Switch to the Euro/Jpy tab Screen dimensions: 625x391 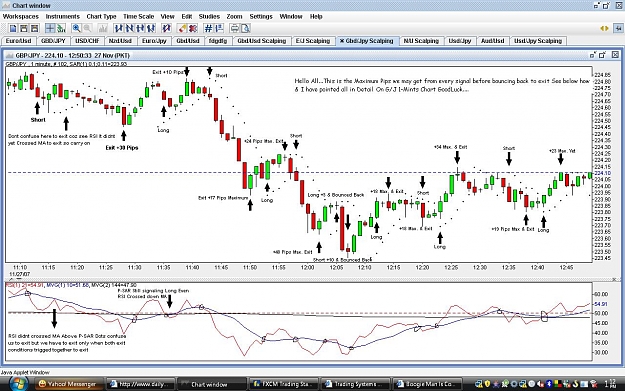point(154,41)
